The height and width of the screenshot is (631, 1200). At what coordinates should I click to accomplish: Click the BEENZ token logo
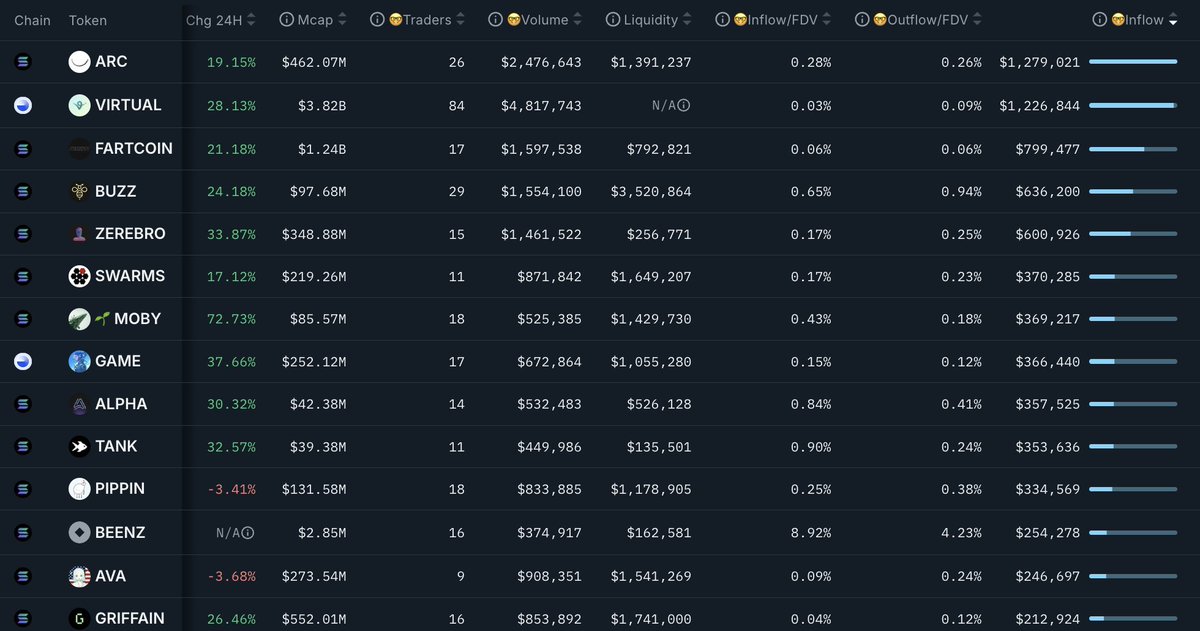click(x=79, y=532)
